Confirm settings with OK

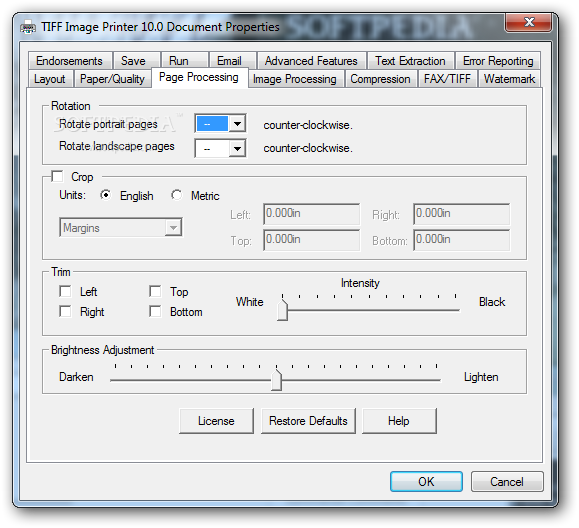426,481
